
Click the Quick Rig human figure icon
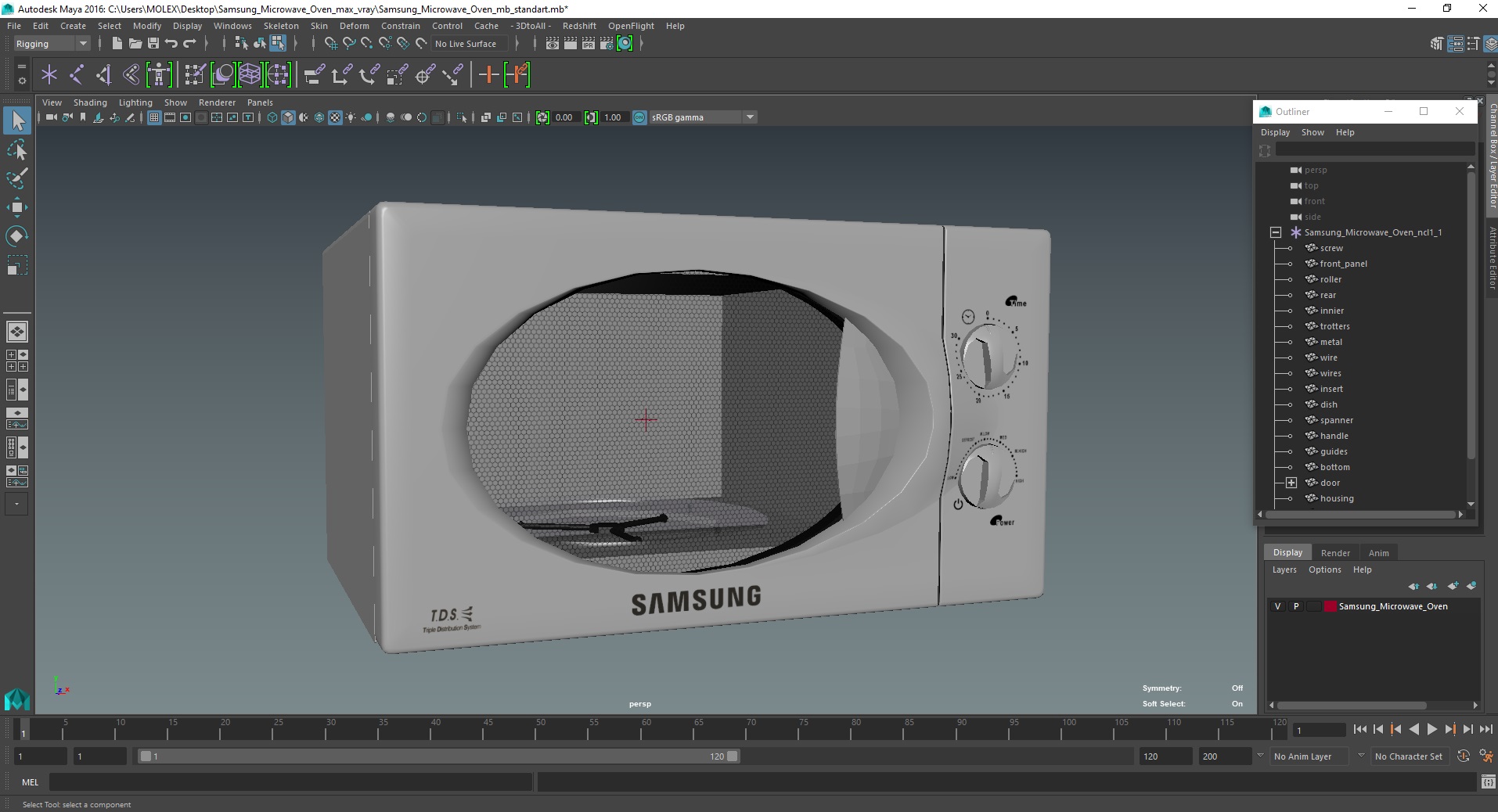(159, 75)
